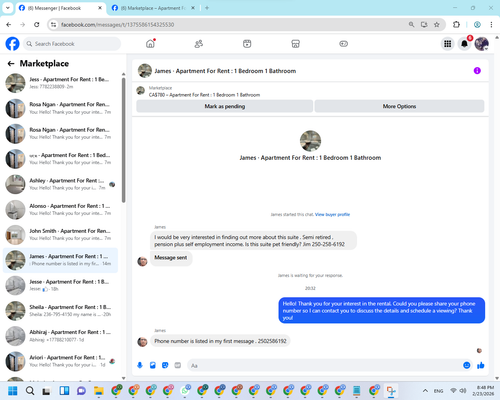Open the Chrome three-dot menu
This screenshot has width=500, height=400.
491,24
